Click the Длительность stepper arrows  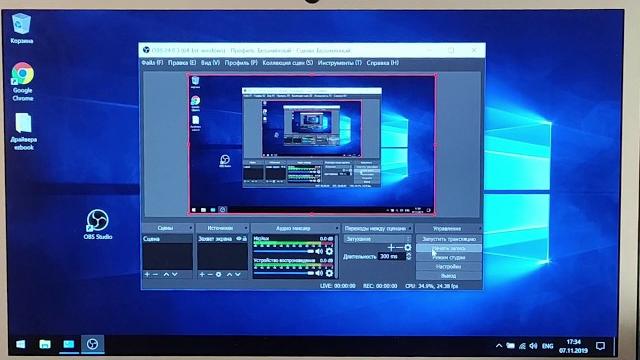pos(409,256)
